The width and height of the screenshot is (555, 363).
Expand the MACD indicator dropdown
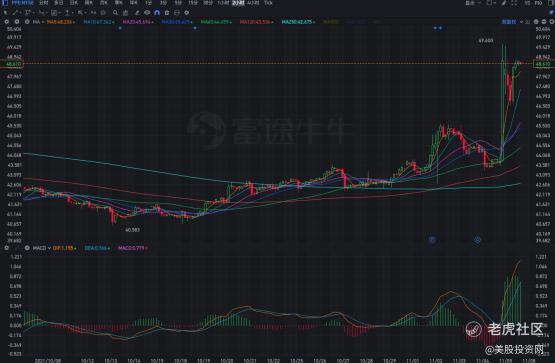49,248
